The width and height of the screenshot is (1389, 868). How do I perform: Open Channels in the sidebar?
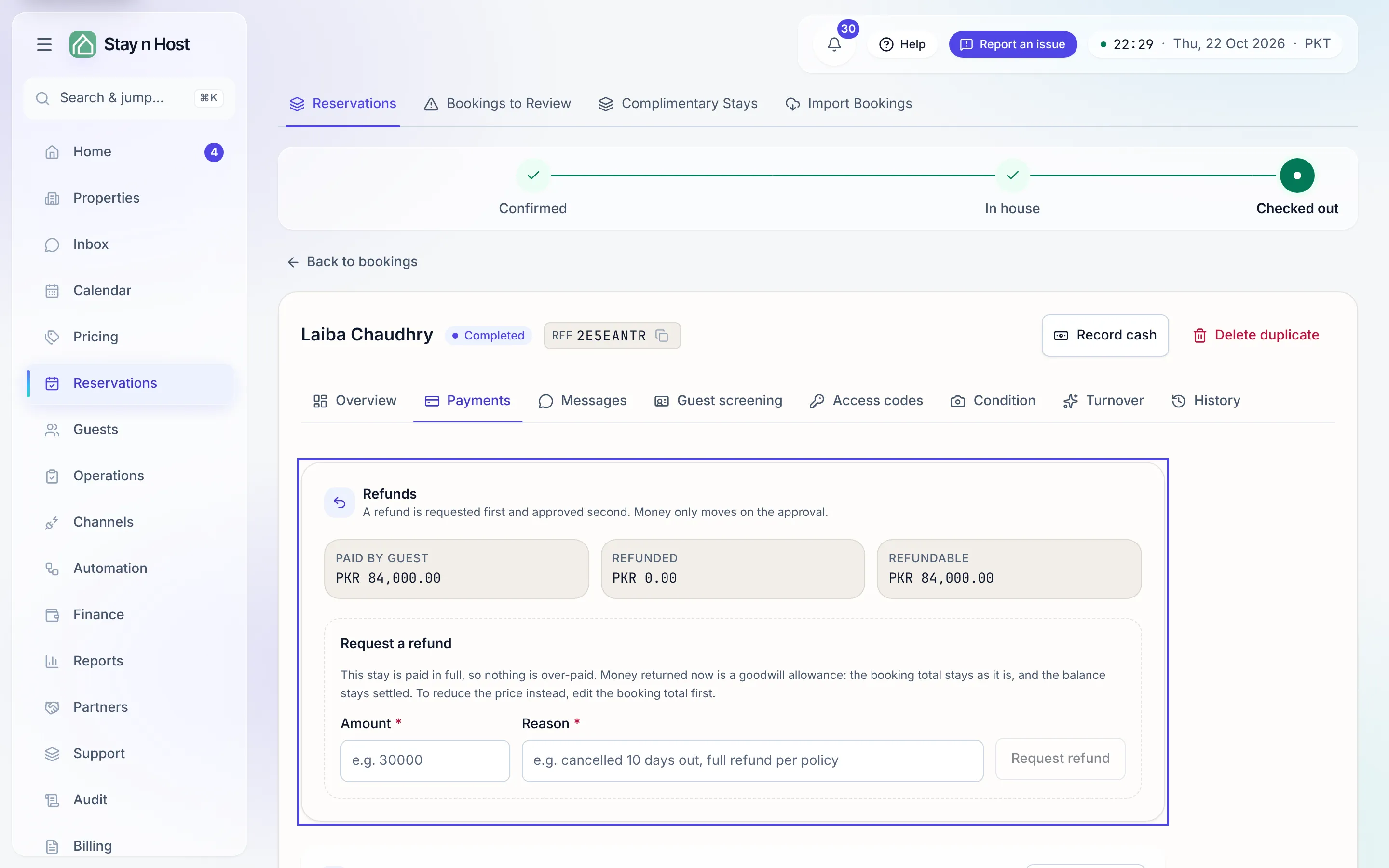click(x=130, y=522)
